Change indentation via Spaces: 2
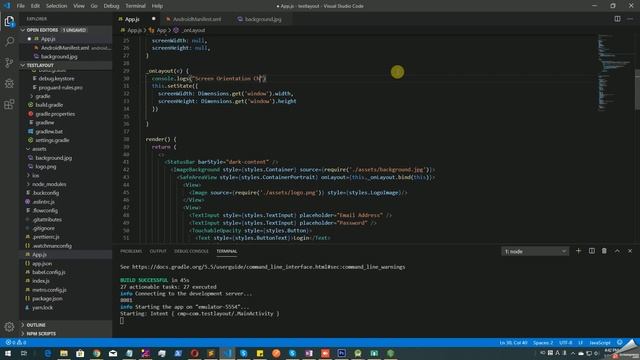 (543, 342)
